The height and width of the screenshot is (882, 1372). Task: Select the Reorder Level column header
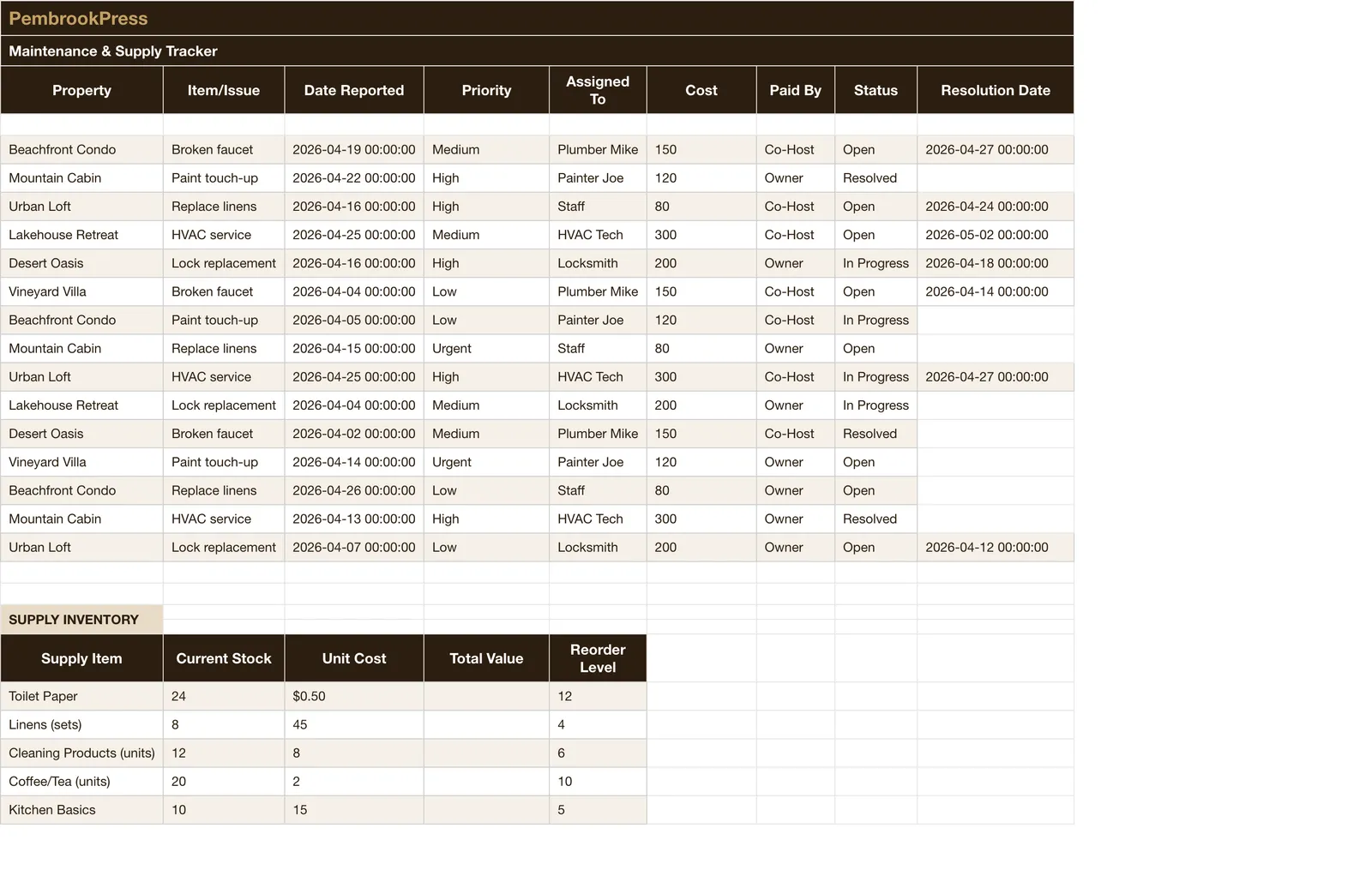coord(598,658)
